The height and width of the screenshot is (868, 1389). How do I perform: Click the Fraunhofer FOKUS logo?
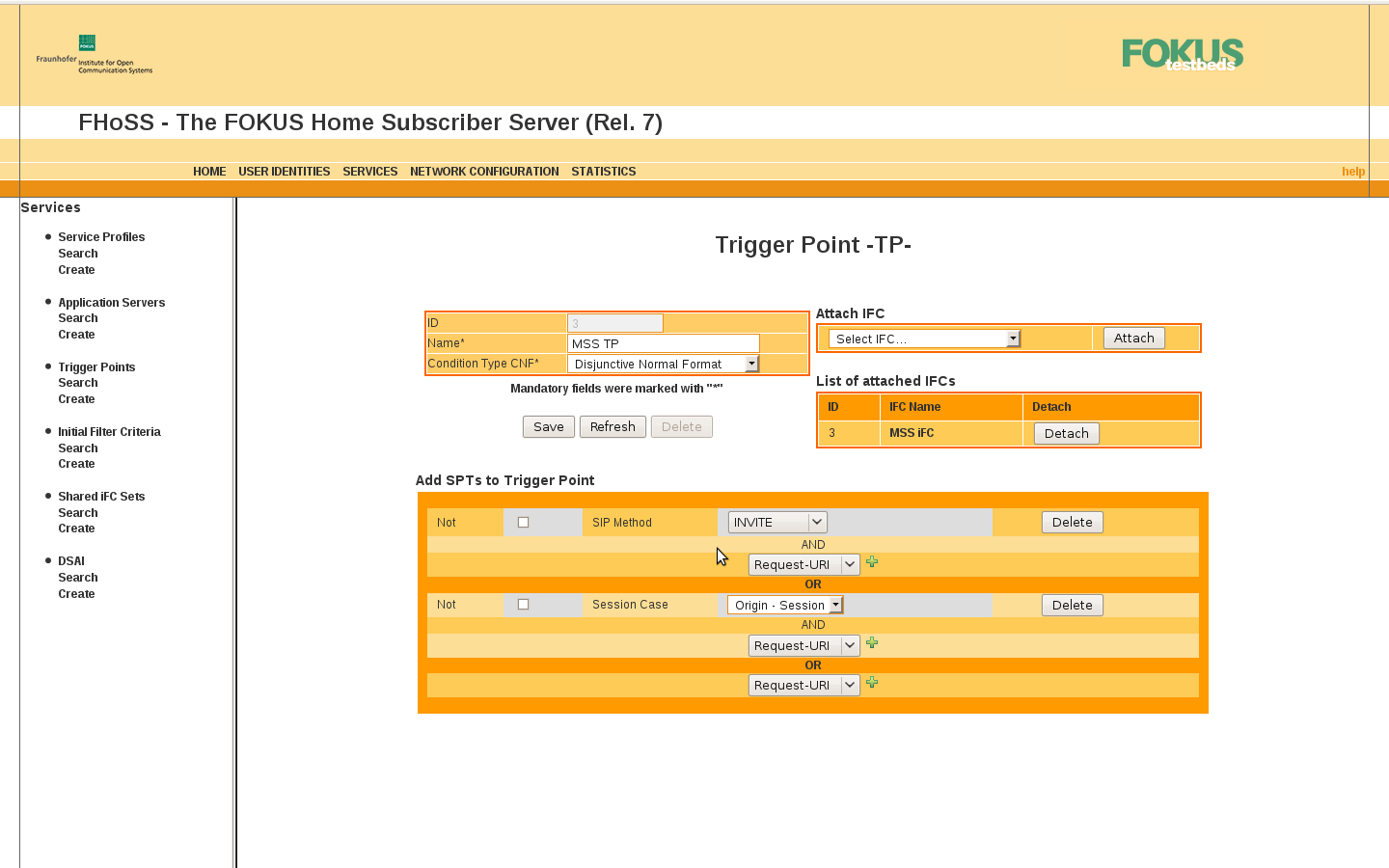[95, 54]
